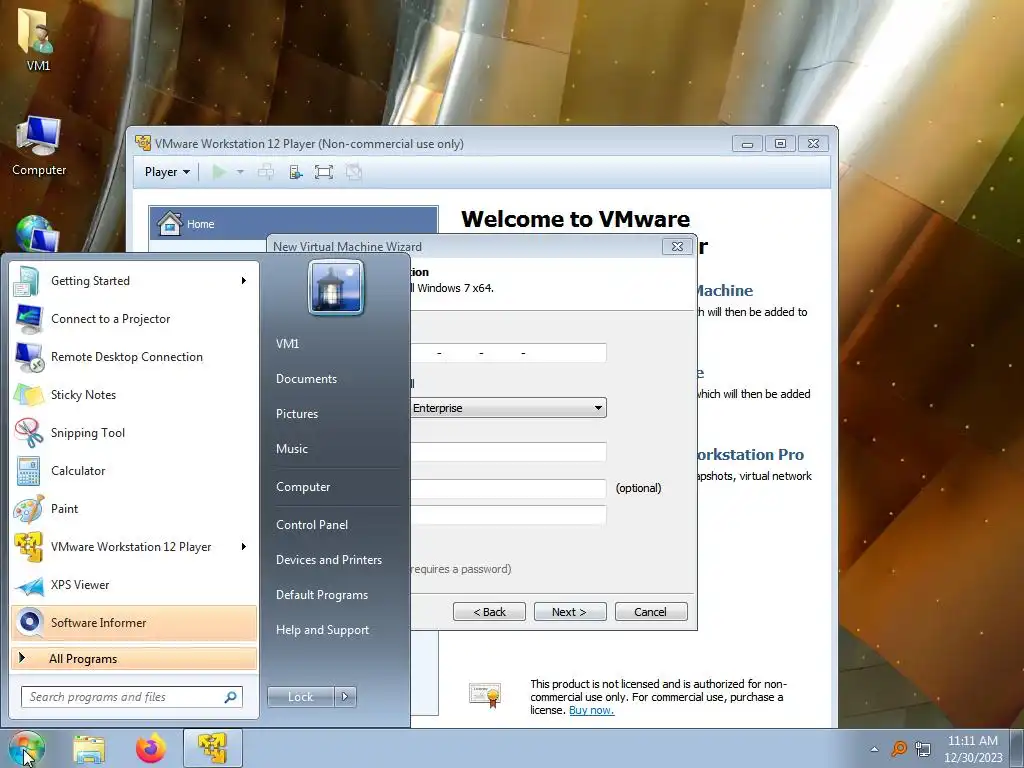The image size is (1024, 768).
Task: Click the Lock button
Action: 300,697
